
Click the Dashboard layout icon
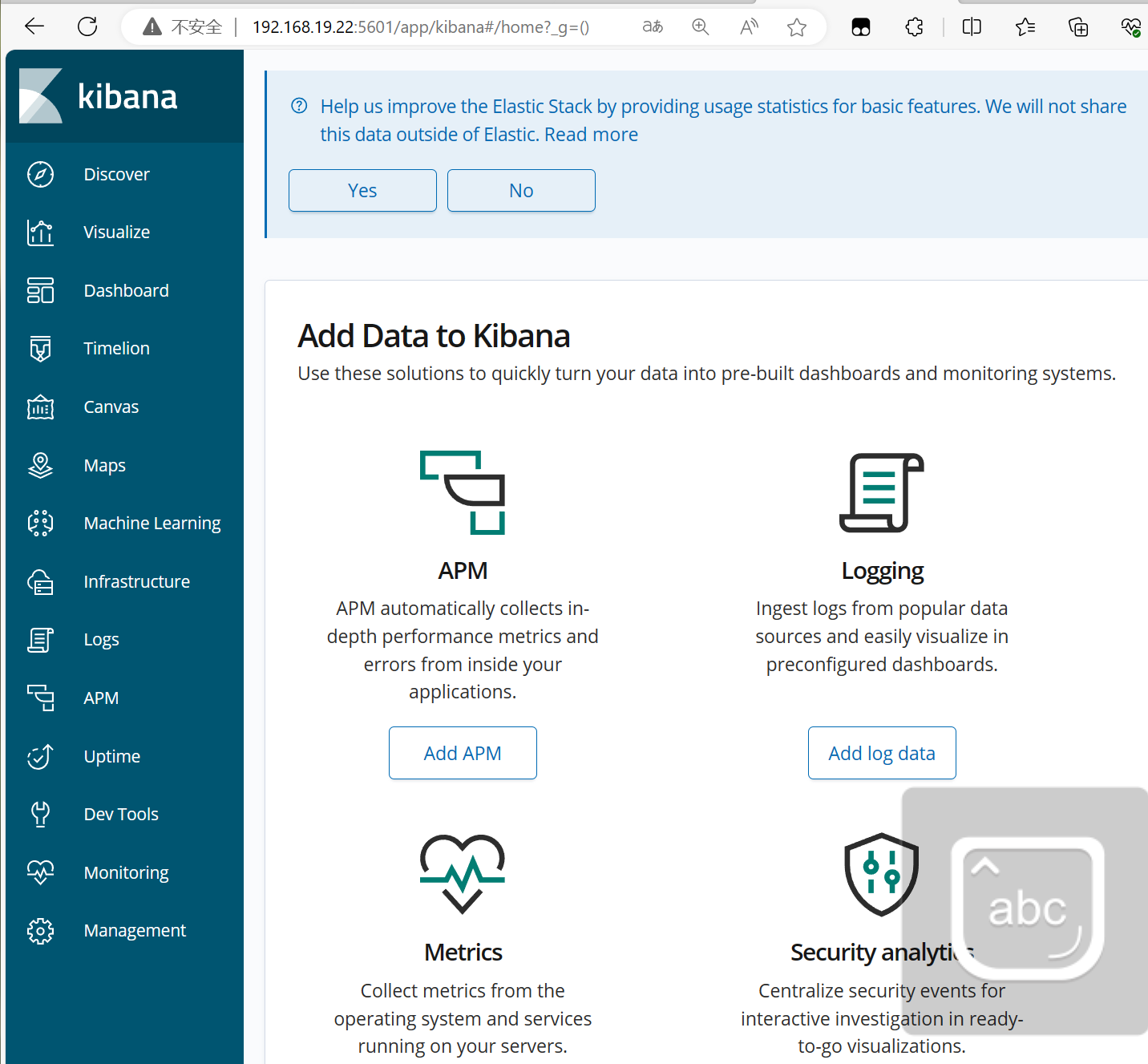(x=40, y=290)
